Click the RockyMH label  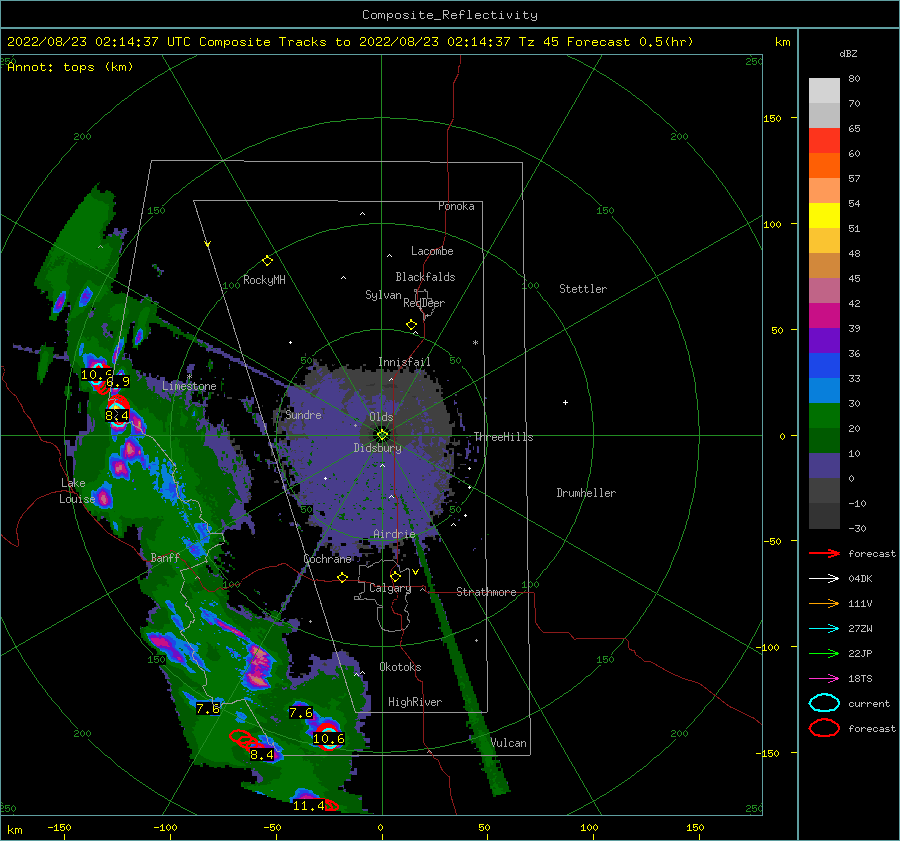point(264,280)
